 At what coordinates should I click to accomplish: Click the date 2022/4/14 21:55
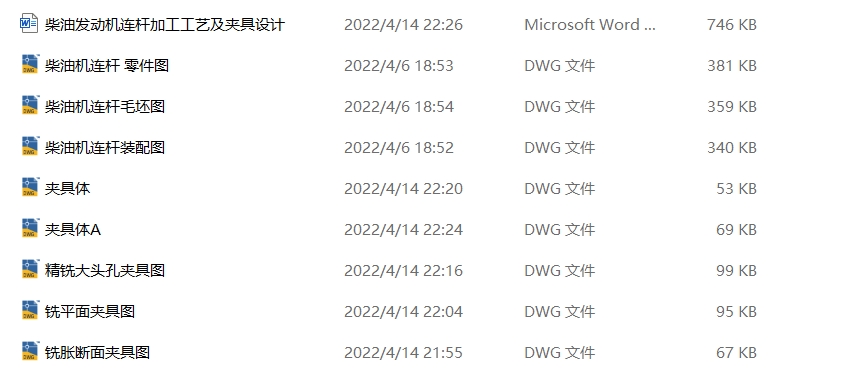coord(403,353)
